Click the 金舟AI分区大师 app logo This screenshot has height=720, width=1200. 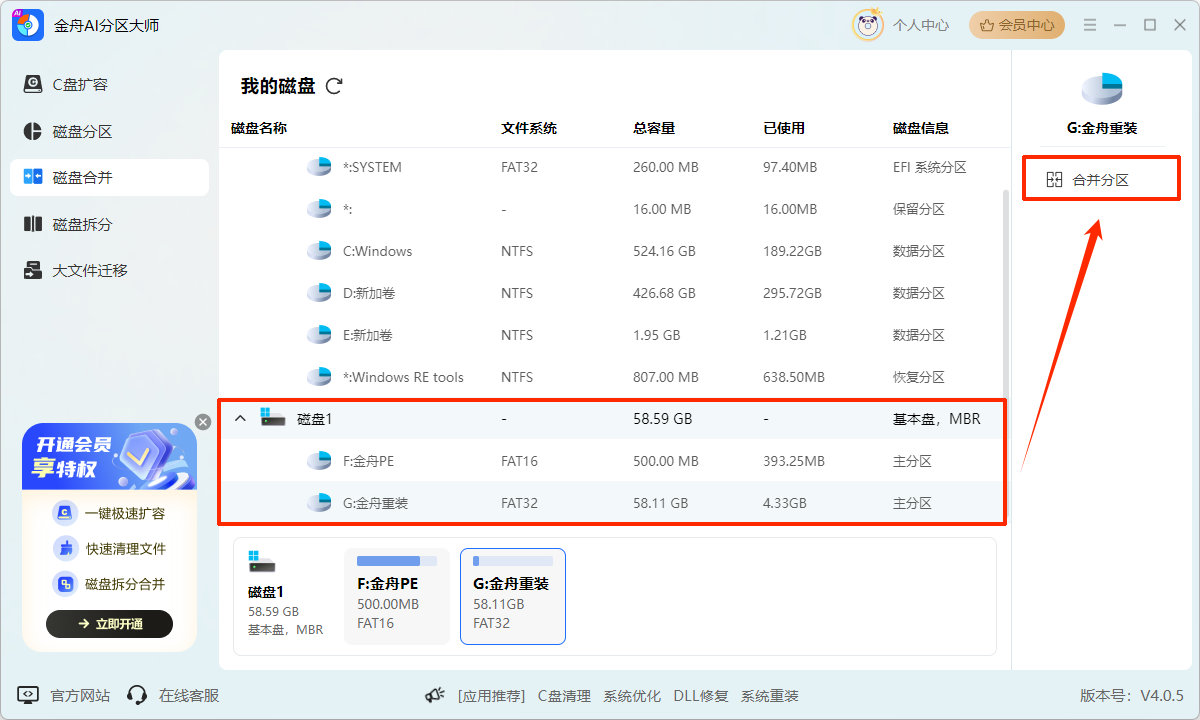[x=28, y=25]
